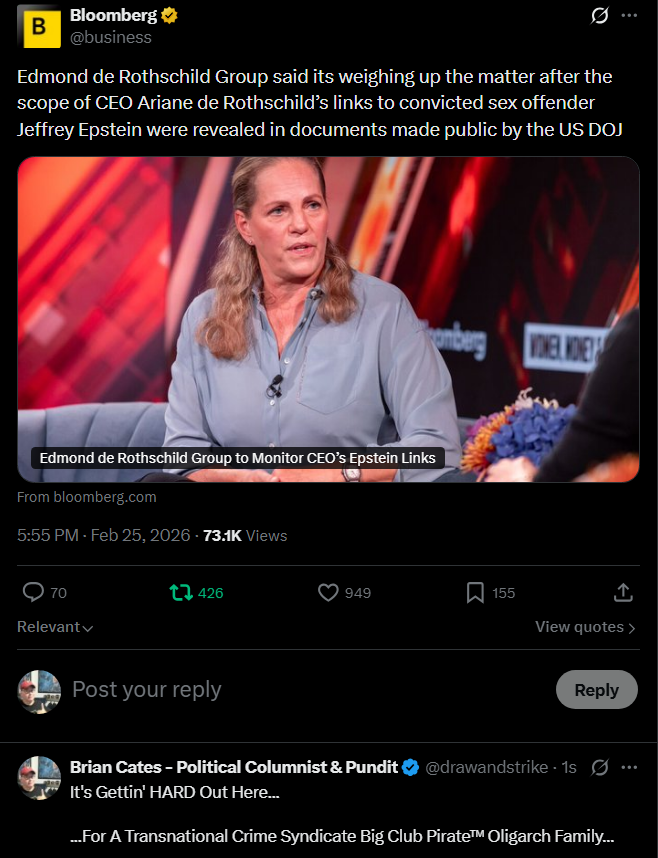Screen dimensions: 658x858
Task: Click the Grok icon on Bloomberg's post
Action: pos(600,16)
